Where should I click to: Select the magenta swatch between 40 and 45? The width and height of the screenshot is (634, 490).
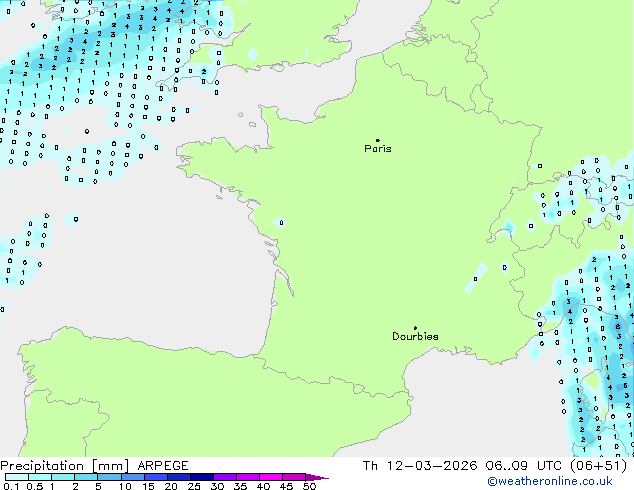pyautogui.click(x=271, y=477)
